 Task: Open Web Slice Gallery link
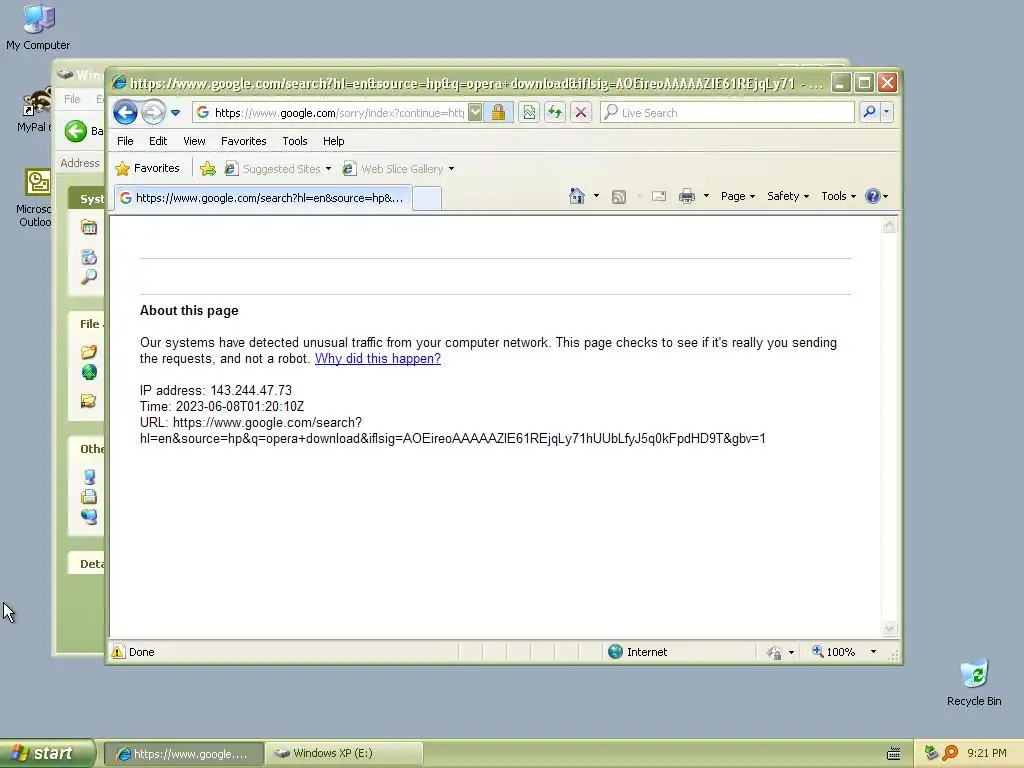pos(394,168)
